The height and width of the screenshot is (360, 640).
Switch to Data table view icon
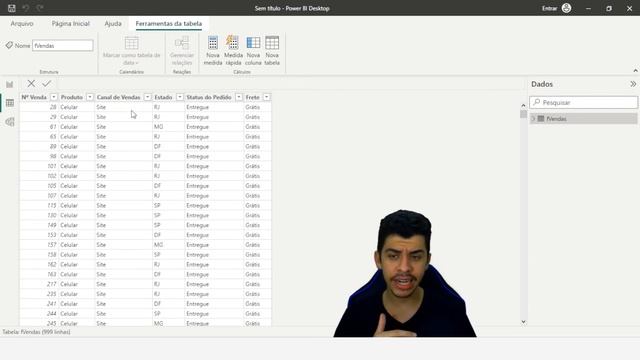[x=10, y=103]
